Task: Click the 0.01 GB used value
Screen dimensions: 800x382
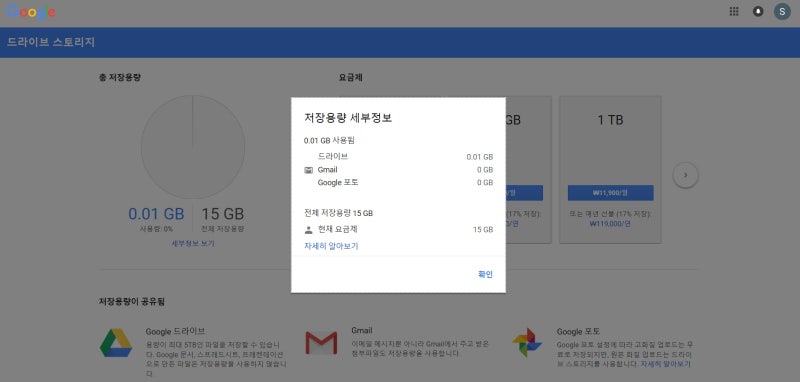Action: (x=156, y=214)
